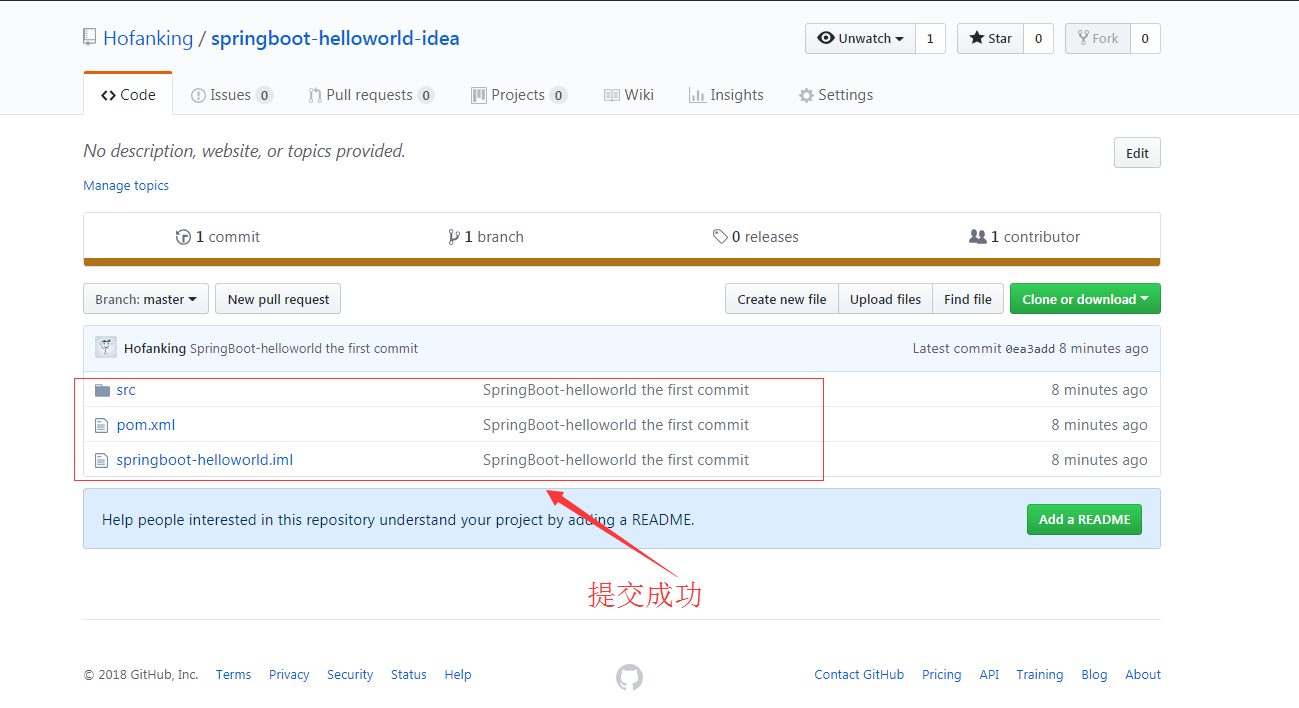View the 1 branch list
This screenshot has height=708, width=1299.
click(486, 237)
